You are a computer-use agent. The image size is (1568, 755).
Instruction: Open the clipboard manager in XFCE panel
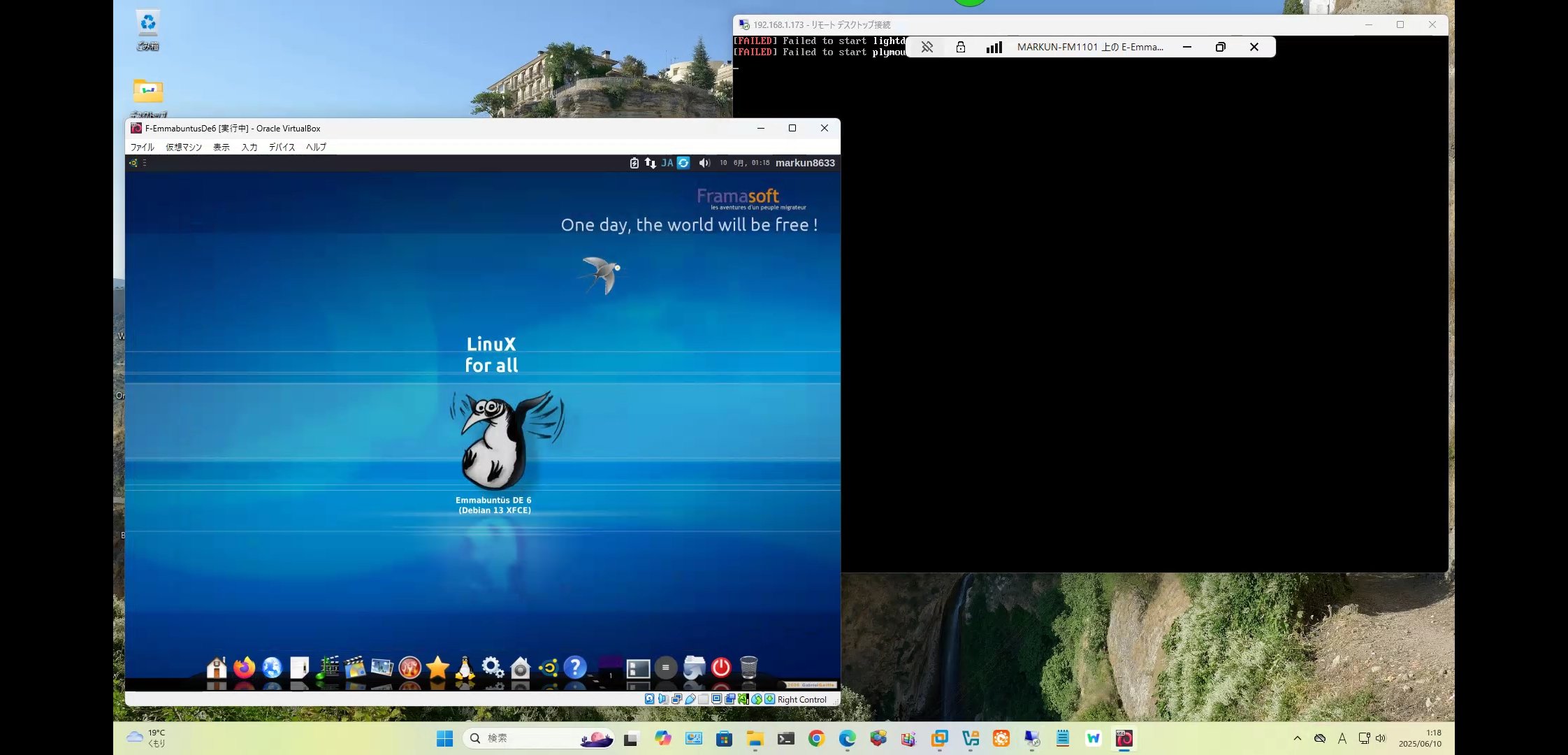634,163
